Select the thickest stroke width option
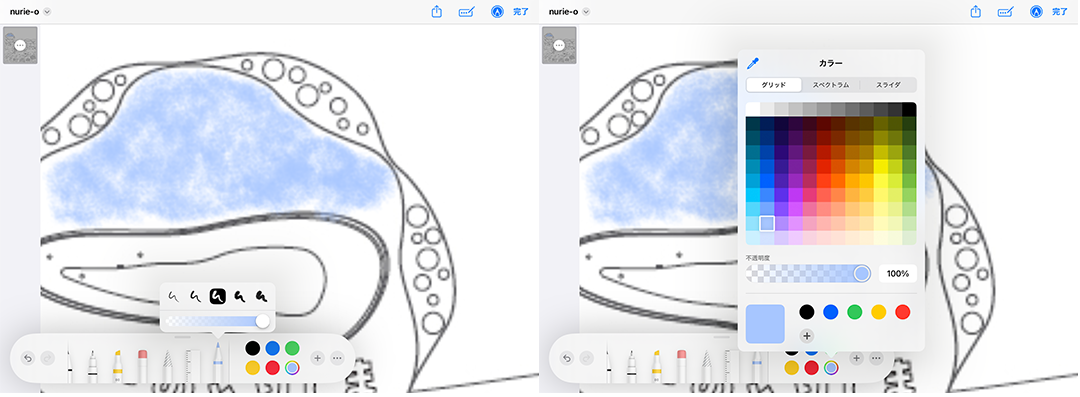Screen dimensions: 1080x397 point(261,296)
